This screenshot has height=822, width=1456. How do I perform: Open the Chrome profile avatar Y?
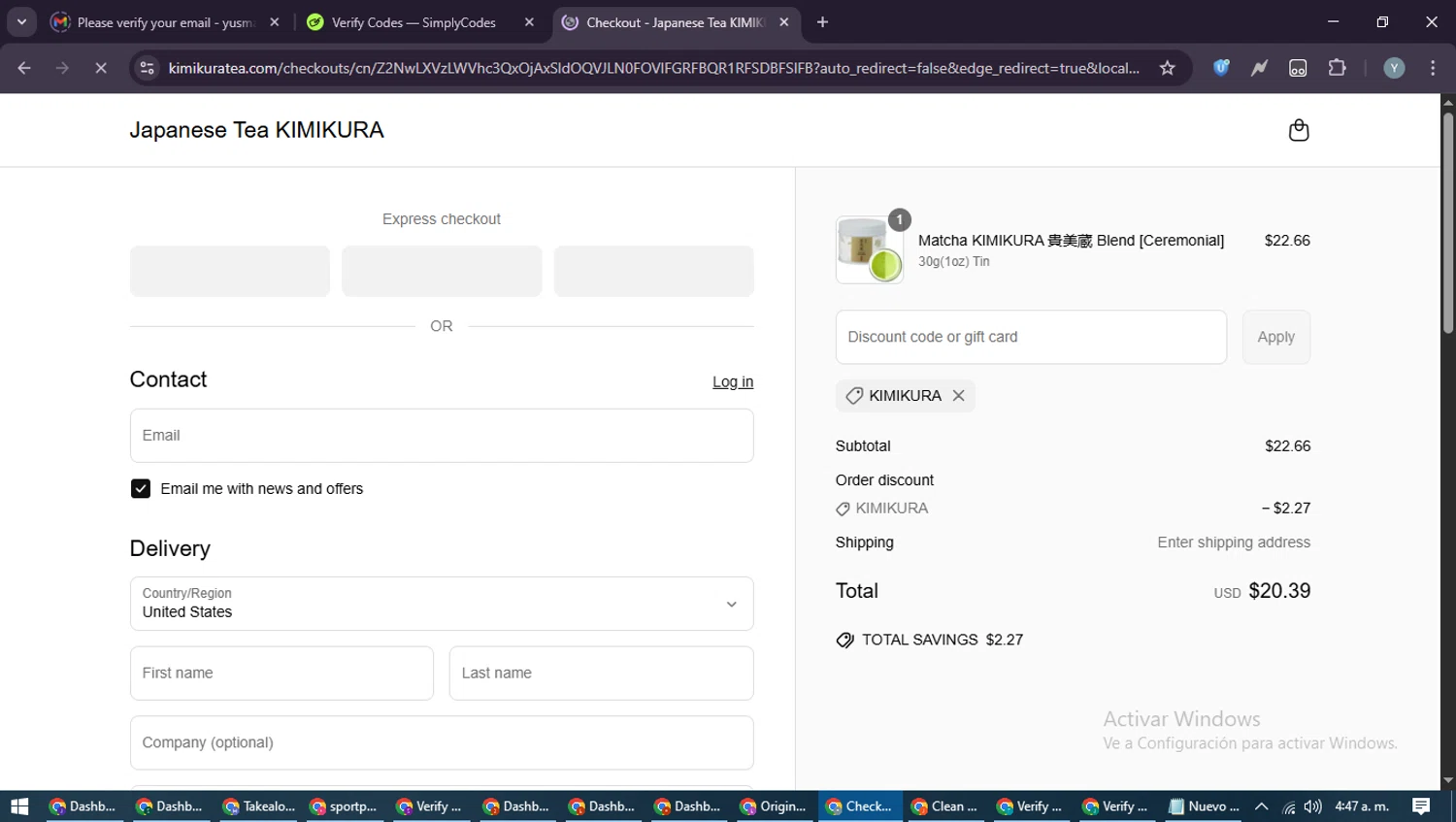click(1394, 68)
